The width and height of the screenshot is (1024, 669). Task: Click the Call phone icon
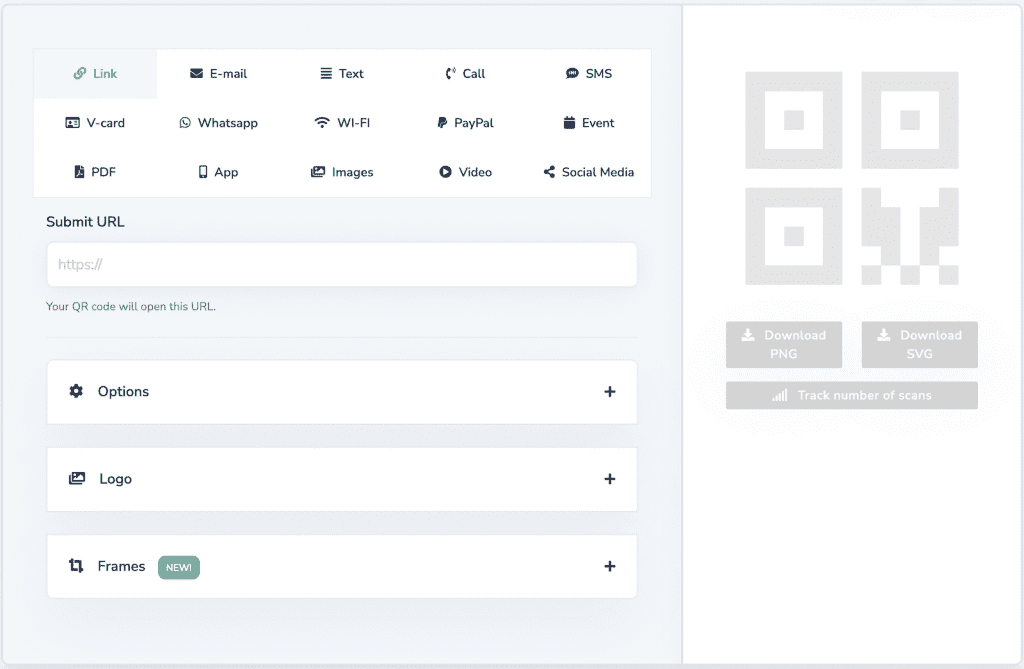[450, 73]
